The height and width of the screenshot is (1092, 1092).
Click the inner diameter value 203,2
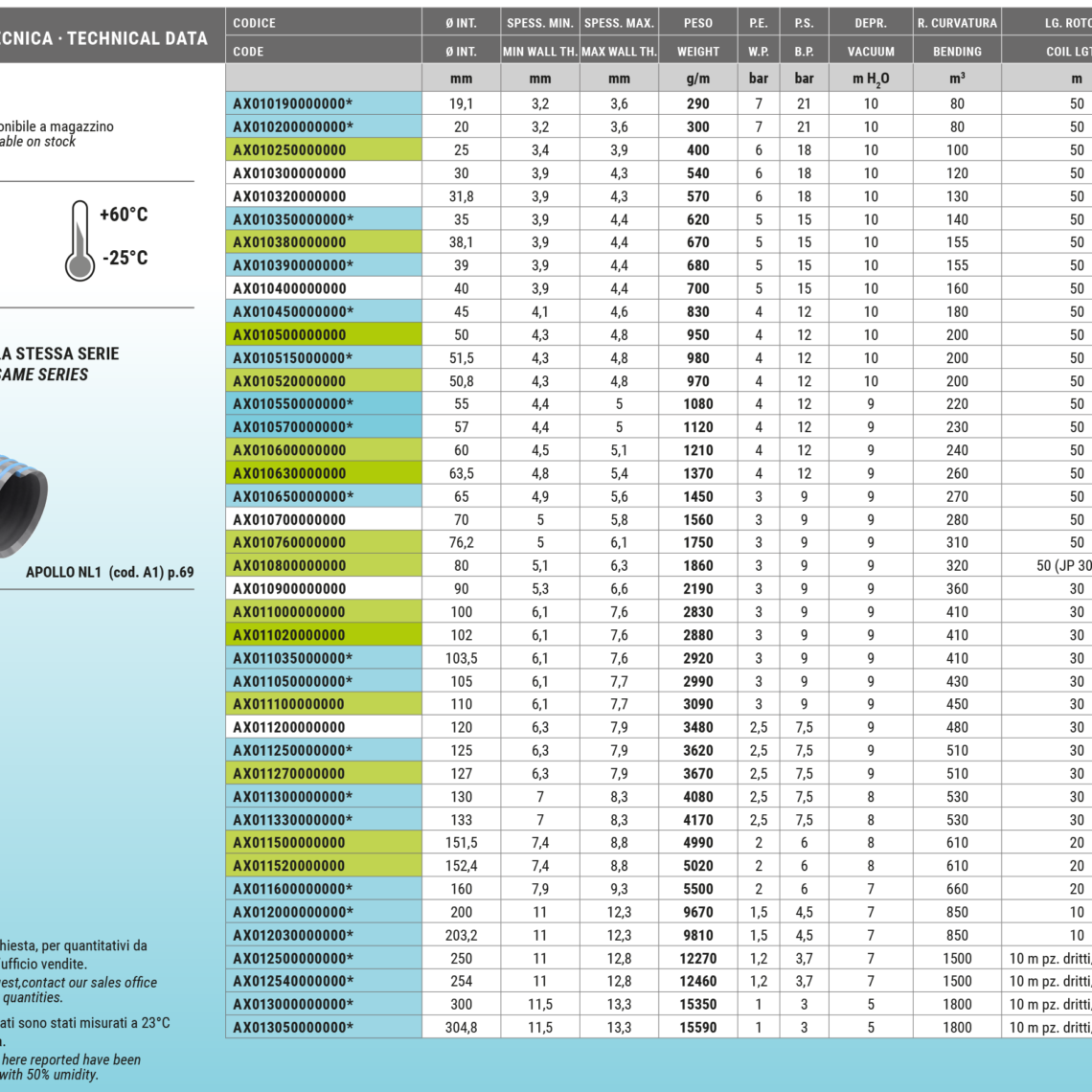click(x=461, y=936)
